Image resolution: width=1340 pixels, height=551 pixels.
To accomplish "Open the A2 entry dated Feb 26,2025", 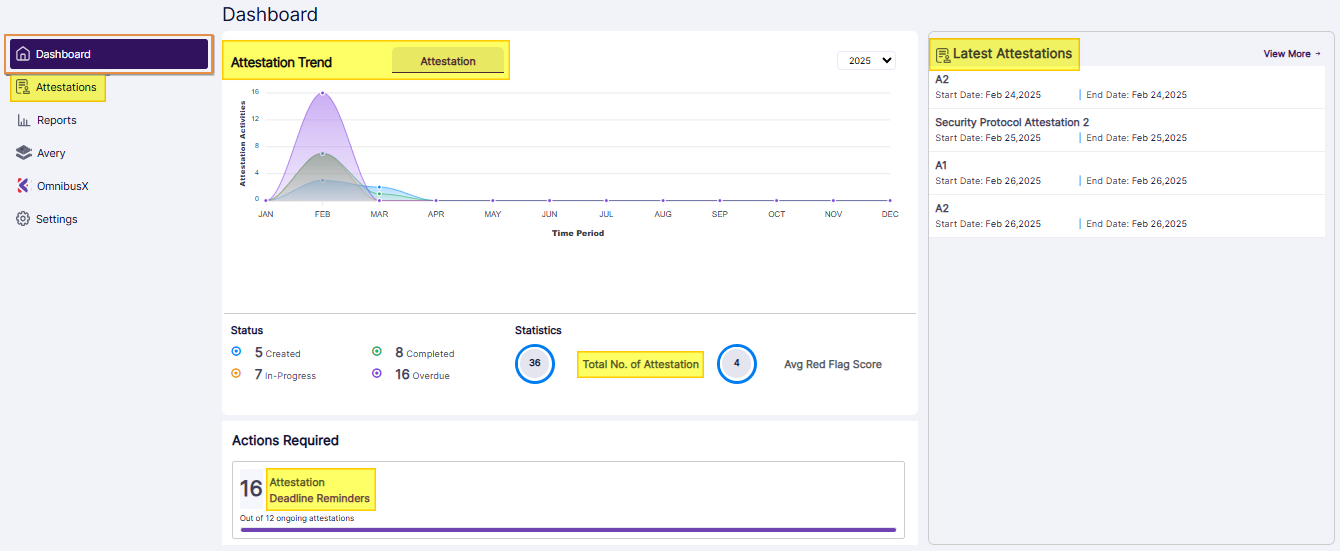I will point(1126,216).
